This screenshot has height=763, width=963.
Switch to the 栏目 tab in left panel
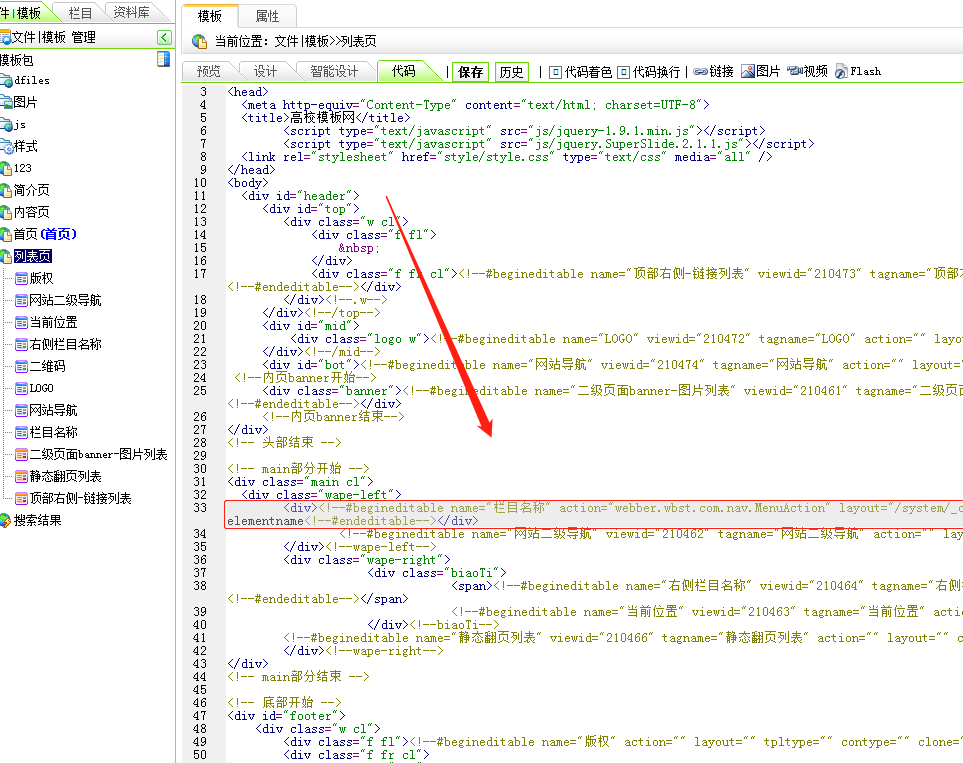[80, 13]
